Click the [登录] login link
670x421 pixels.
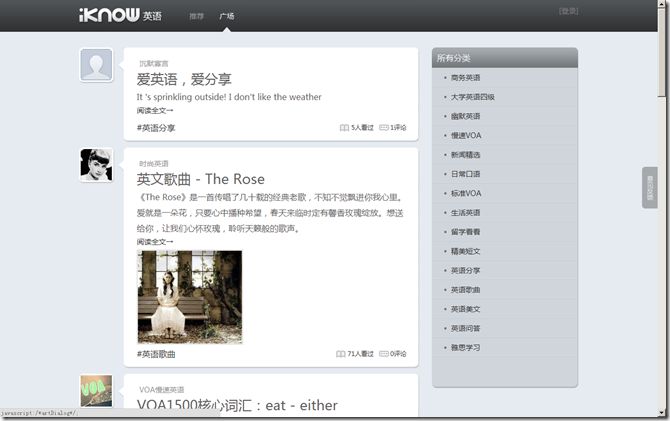(x=568, y=11)
